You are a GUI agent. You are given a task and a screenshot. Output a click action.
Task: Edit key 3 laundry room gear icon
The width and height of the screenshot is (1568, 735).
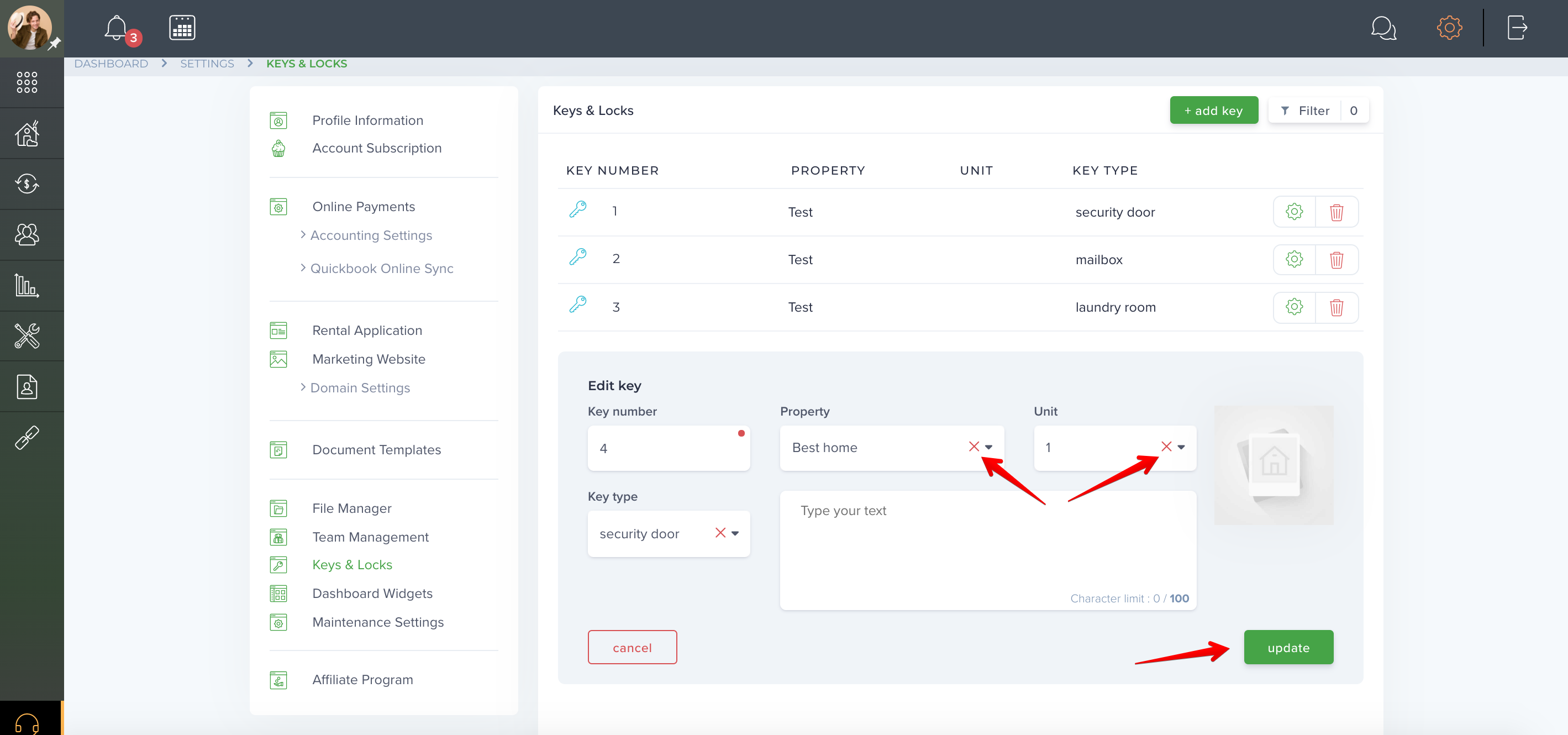(1294, 307)
